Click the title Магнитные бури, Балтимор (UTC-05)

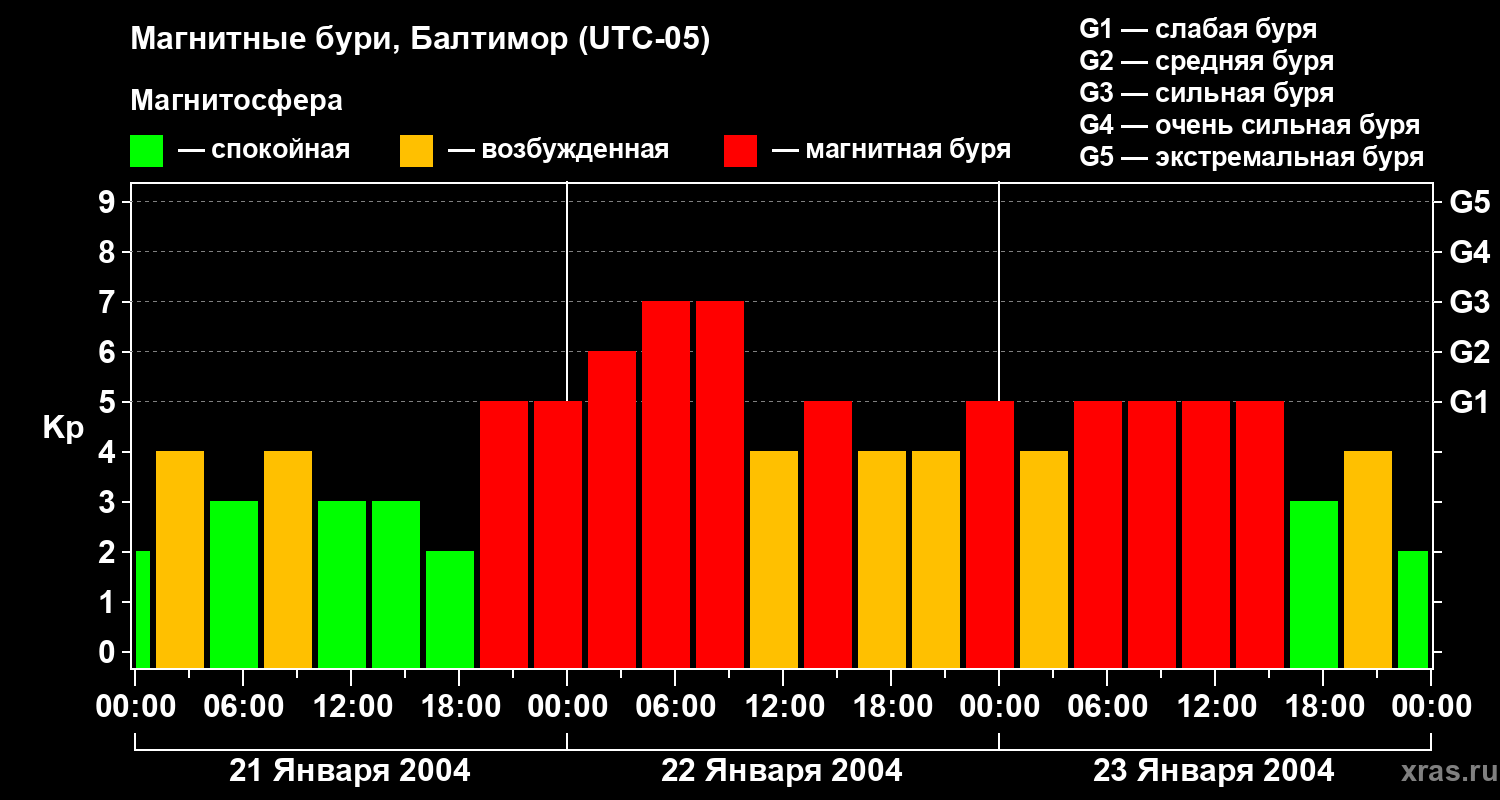point(420,41)
